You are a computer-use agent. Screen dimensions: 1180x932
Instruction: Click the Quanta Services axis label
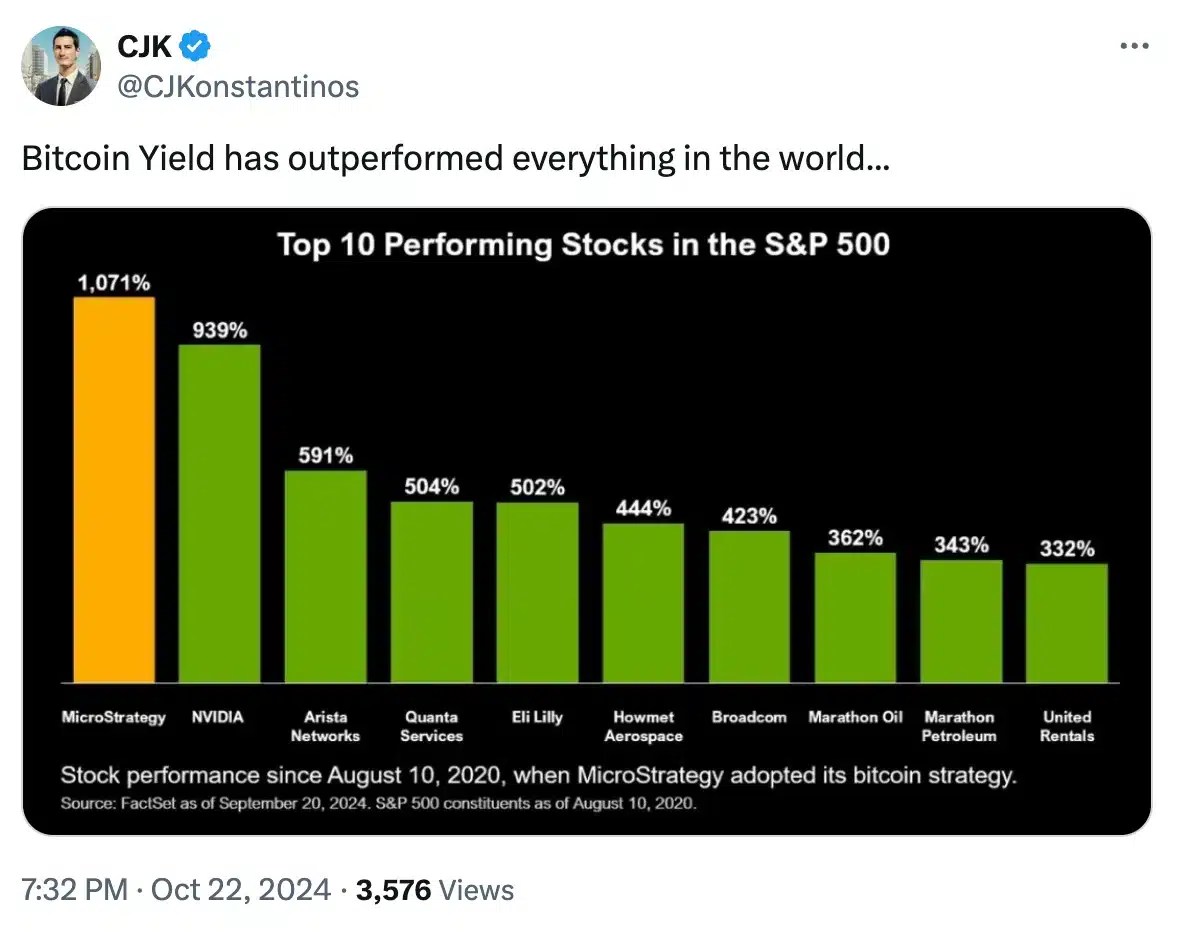[x=431, y=726]
